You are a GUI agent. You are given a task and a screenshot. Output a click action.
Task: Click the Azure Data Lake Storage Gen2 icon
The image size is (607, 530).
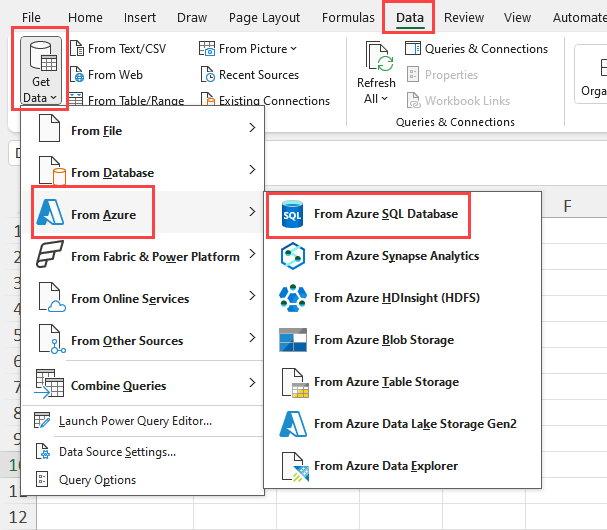(293, 424)
